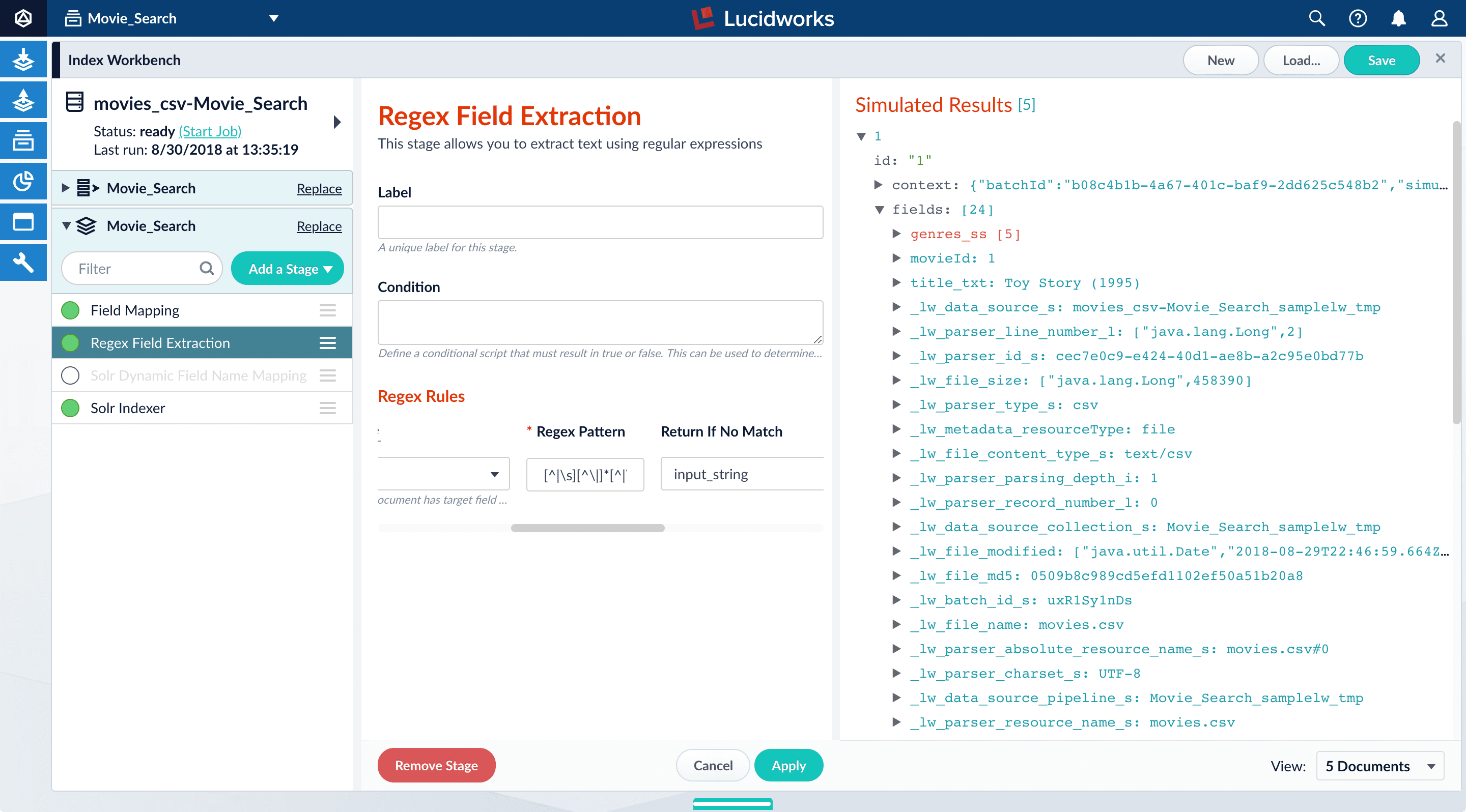Collapse the Movie_Search index pipeline section
Image resolution: width=1466 pixels, height=812 pixels.
click(x=67, y=226)
